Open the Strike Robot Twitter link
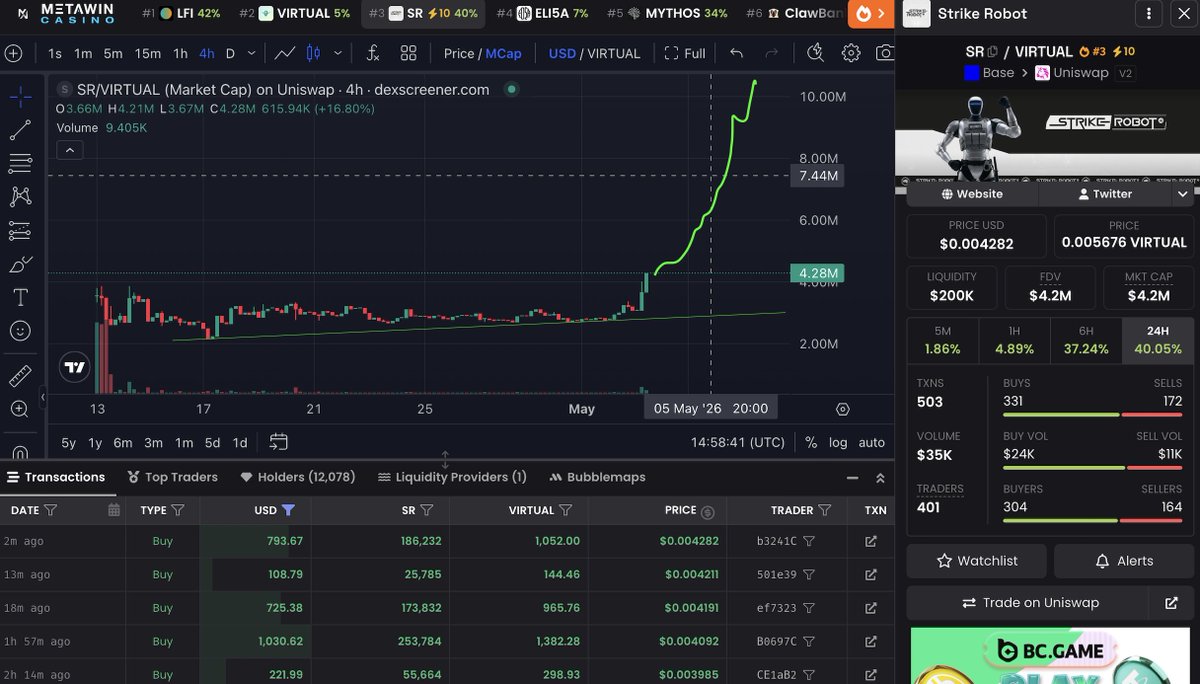The width and height of the screenshot is (1200, 684). coord(1104,194)
